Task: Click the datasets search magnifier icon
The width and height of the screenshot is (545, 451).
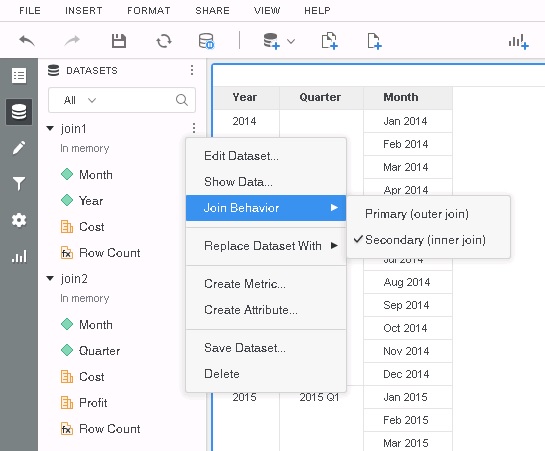Action: [181, 100]
